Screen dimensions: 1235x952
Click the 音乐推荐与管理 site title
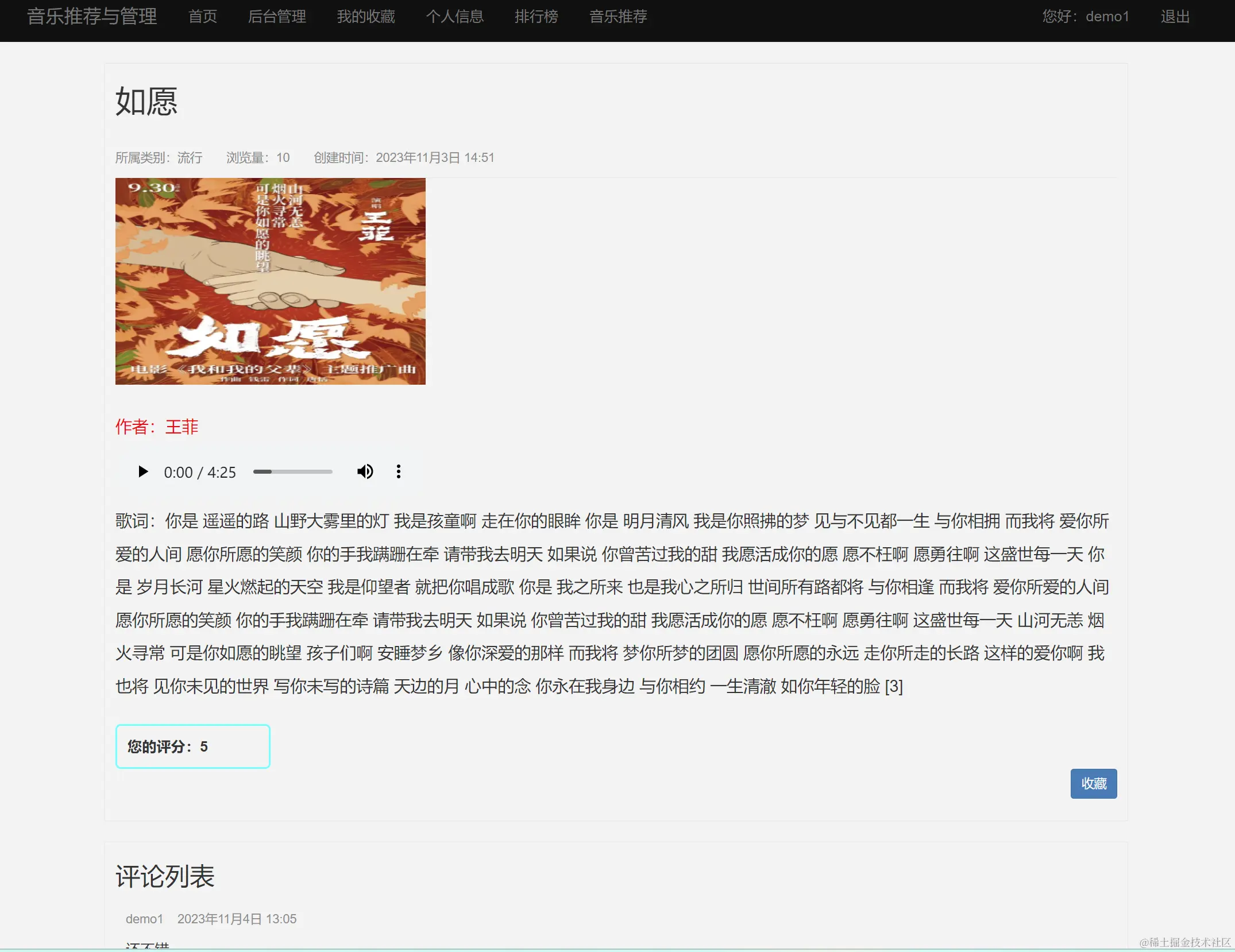click(x=92, y=17)
